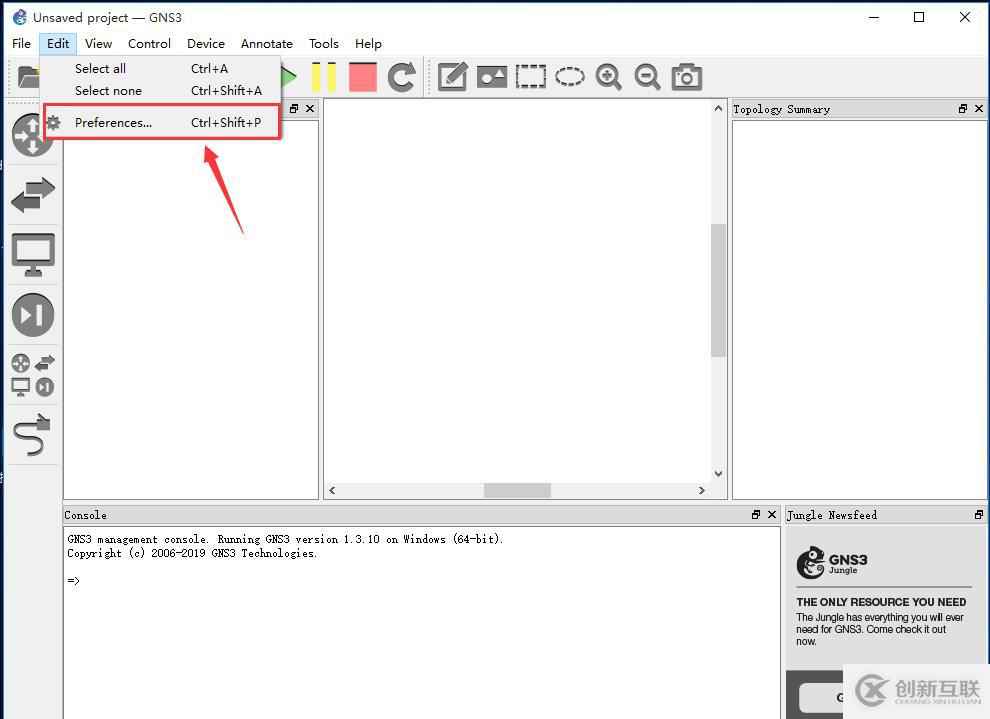The image size is (990, 719).
Task: Close the Topology Summary panel
Action: pos(979,109)
